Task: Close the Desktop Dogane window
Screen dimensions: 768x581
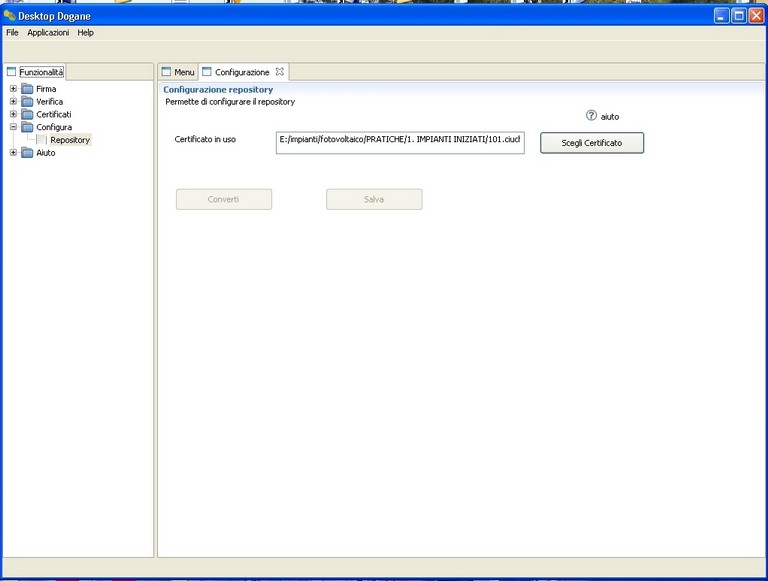Action: tap(756, 16)
